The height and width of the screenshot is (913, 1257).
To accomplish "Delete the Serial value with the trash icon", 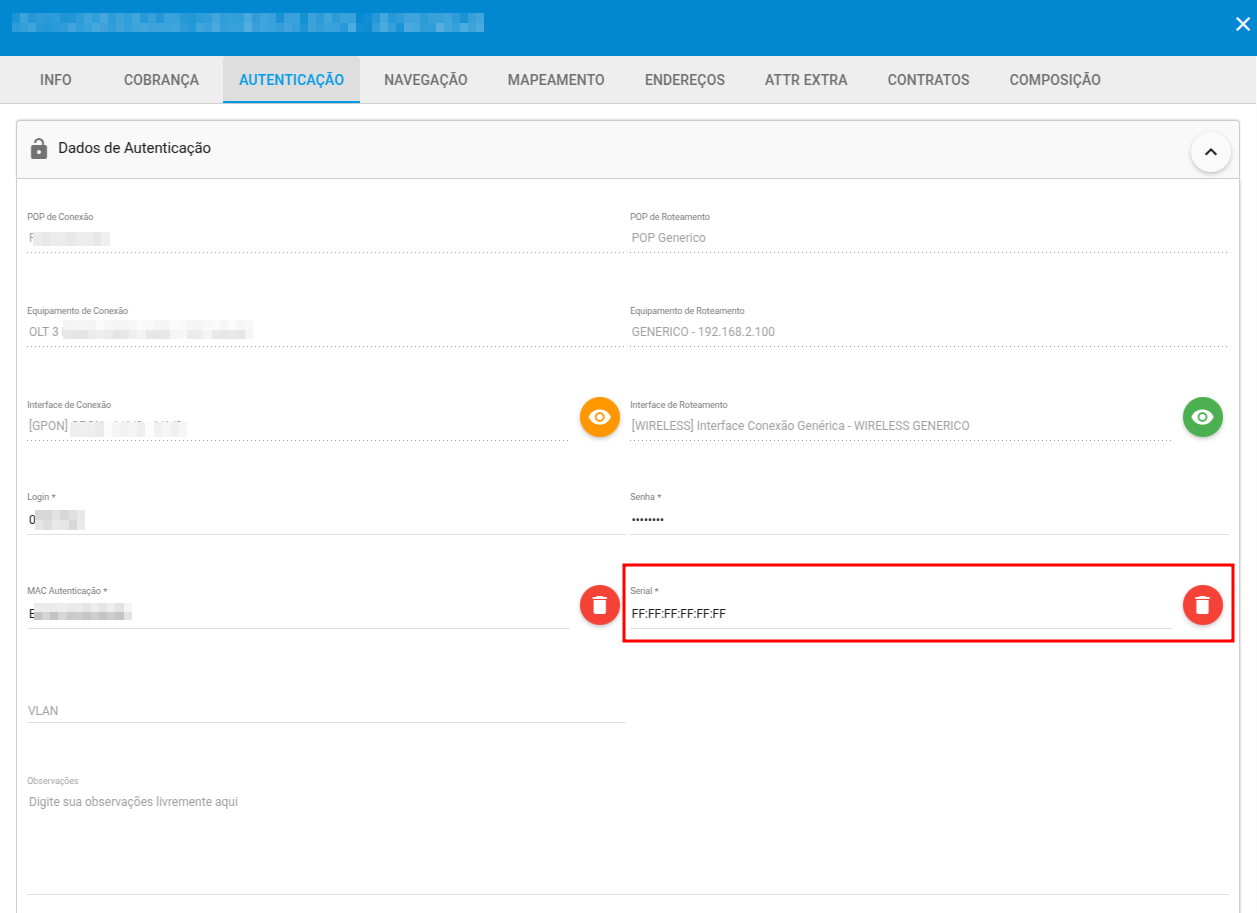I will (x=1203, y=605).
